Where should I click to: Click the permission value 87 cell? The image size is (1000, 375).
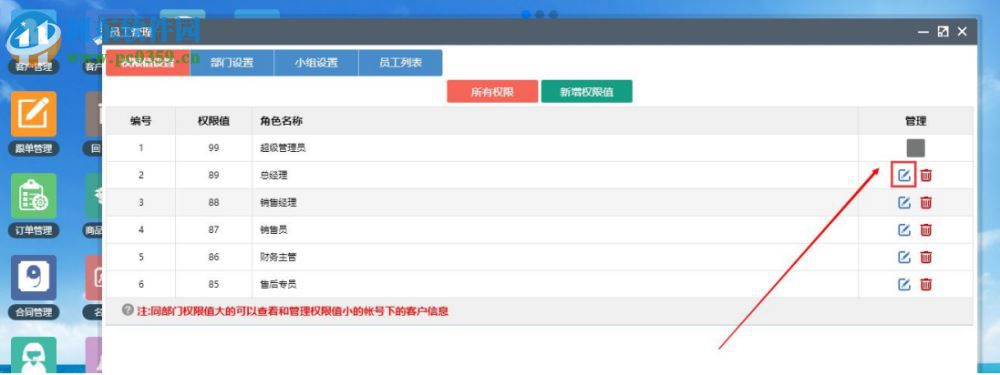pyautogui.click(x=214, y=230)
